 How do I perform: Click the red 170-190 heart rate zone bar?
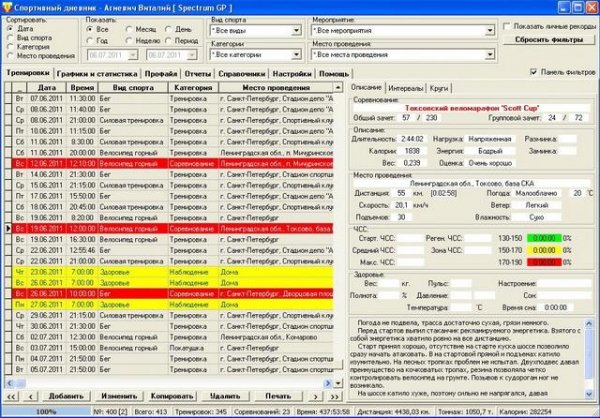coord(545,262)
